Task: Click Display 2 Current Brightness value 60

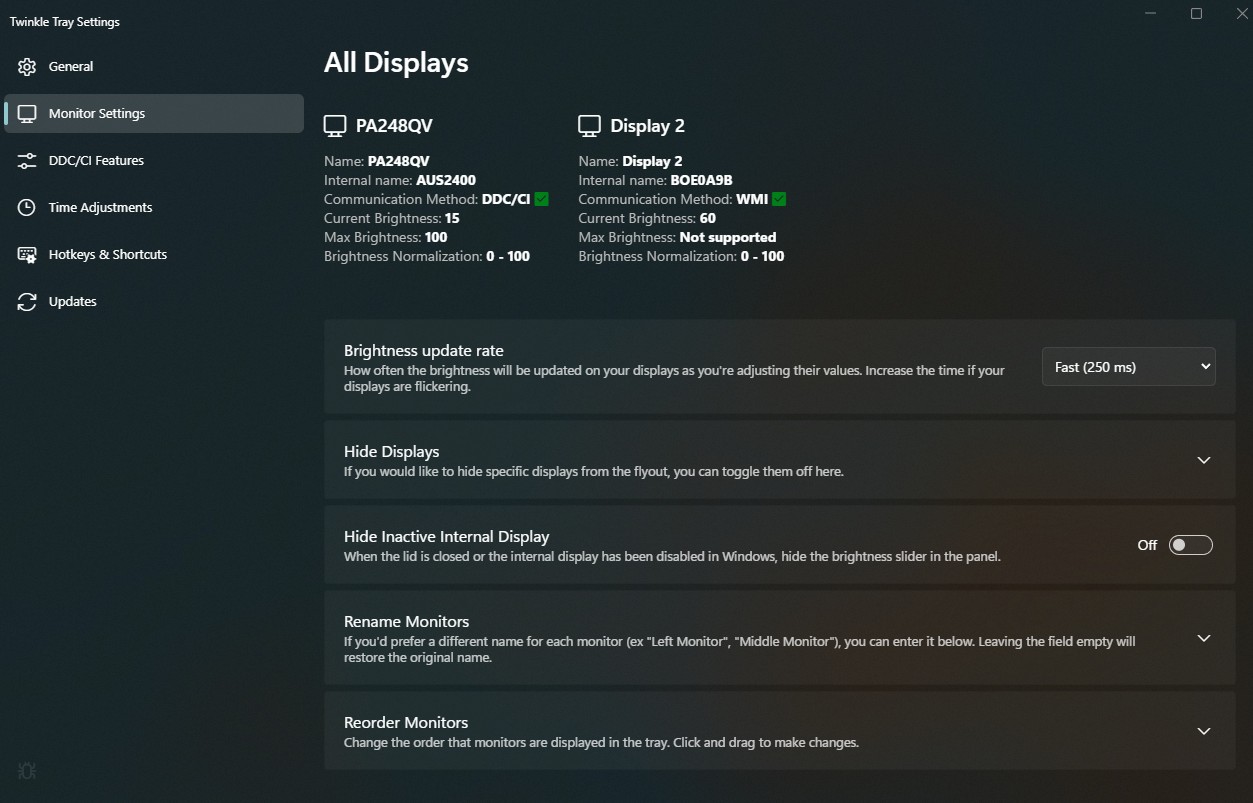Action: 708,218
